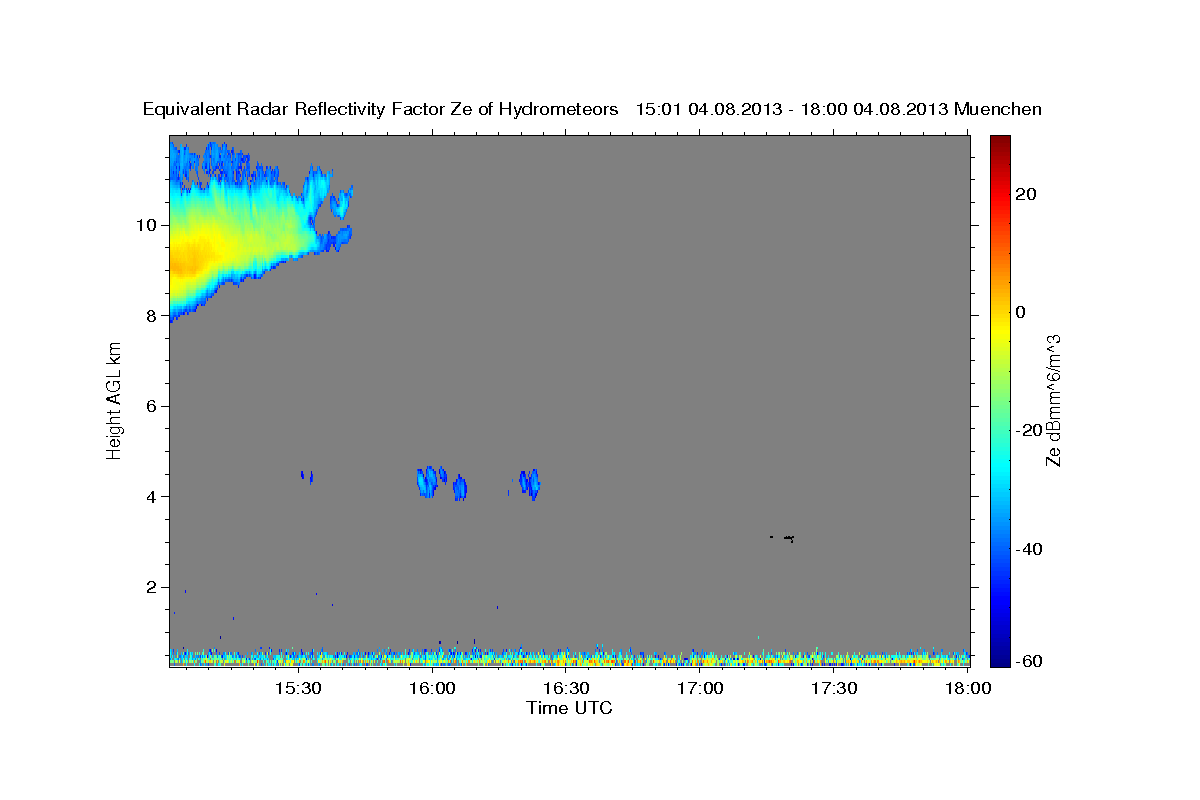
Task: Click the height tick label '10'
Action: tap(147, 225)
